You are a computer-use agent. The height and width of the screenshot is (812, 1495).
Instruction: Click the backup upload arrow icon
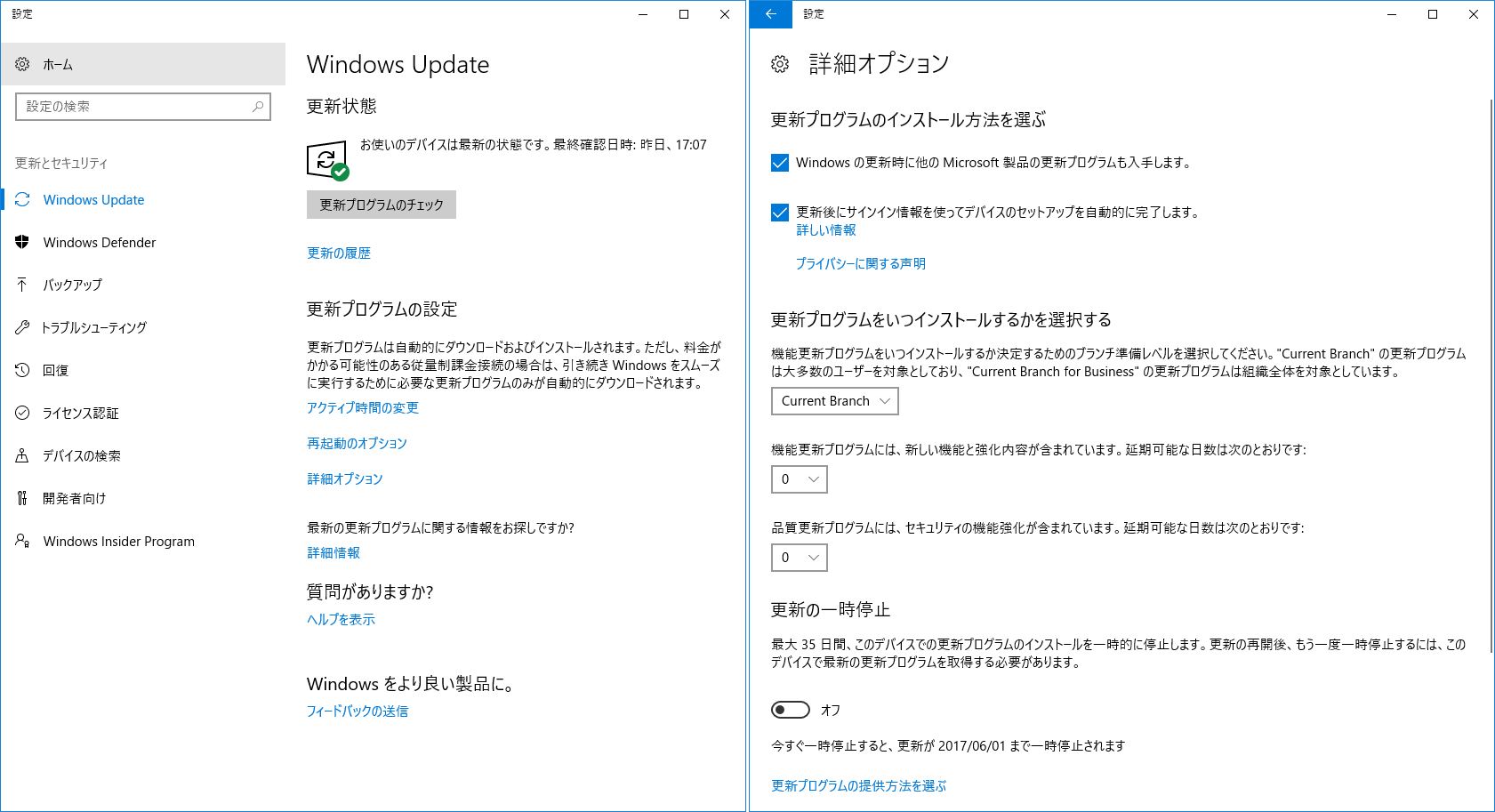[x=22, y=285]
